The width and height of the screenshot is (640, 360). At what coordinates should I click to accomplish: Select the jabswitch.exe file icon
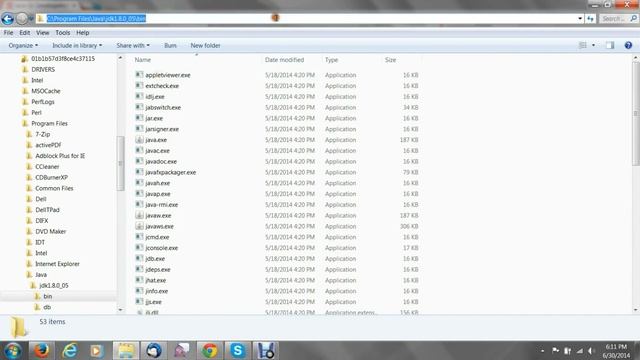(x=139, y=107)
